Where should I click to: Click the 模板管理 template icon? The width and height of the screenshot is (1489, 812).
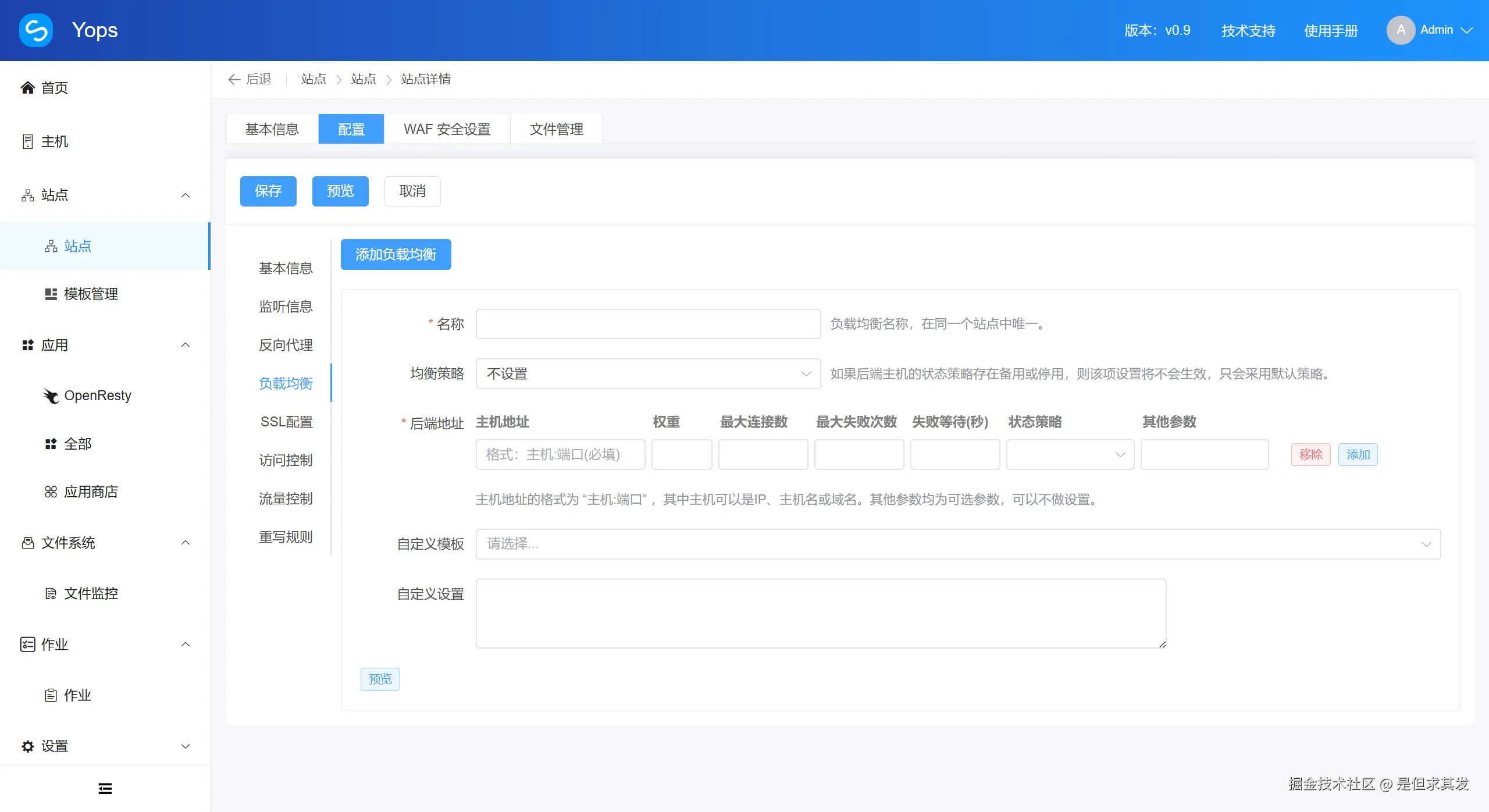(x=51, y=294)
